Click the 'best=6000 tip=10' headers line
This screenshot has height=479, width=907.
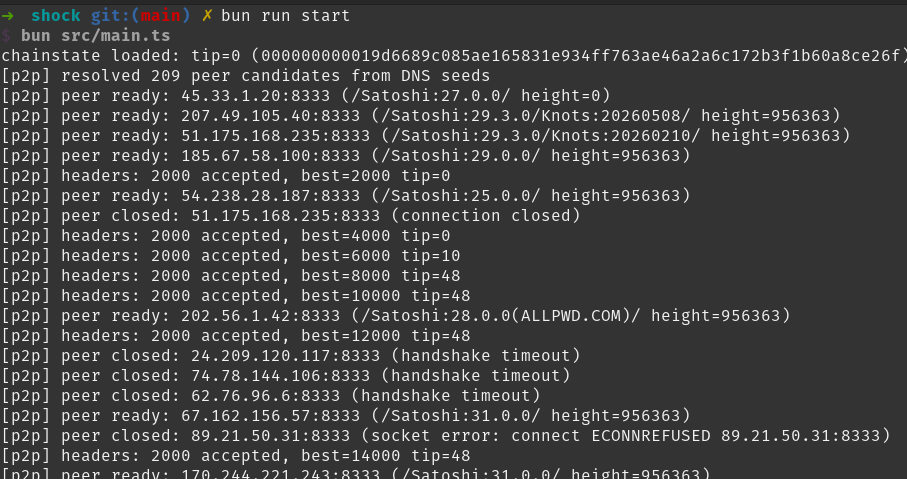pyautogui.click(x=231, y=256)
